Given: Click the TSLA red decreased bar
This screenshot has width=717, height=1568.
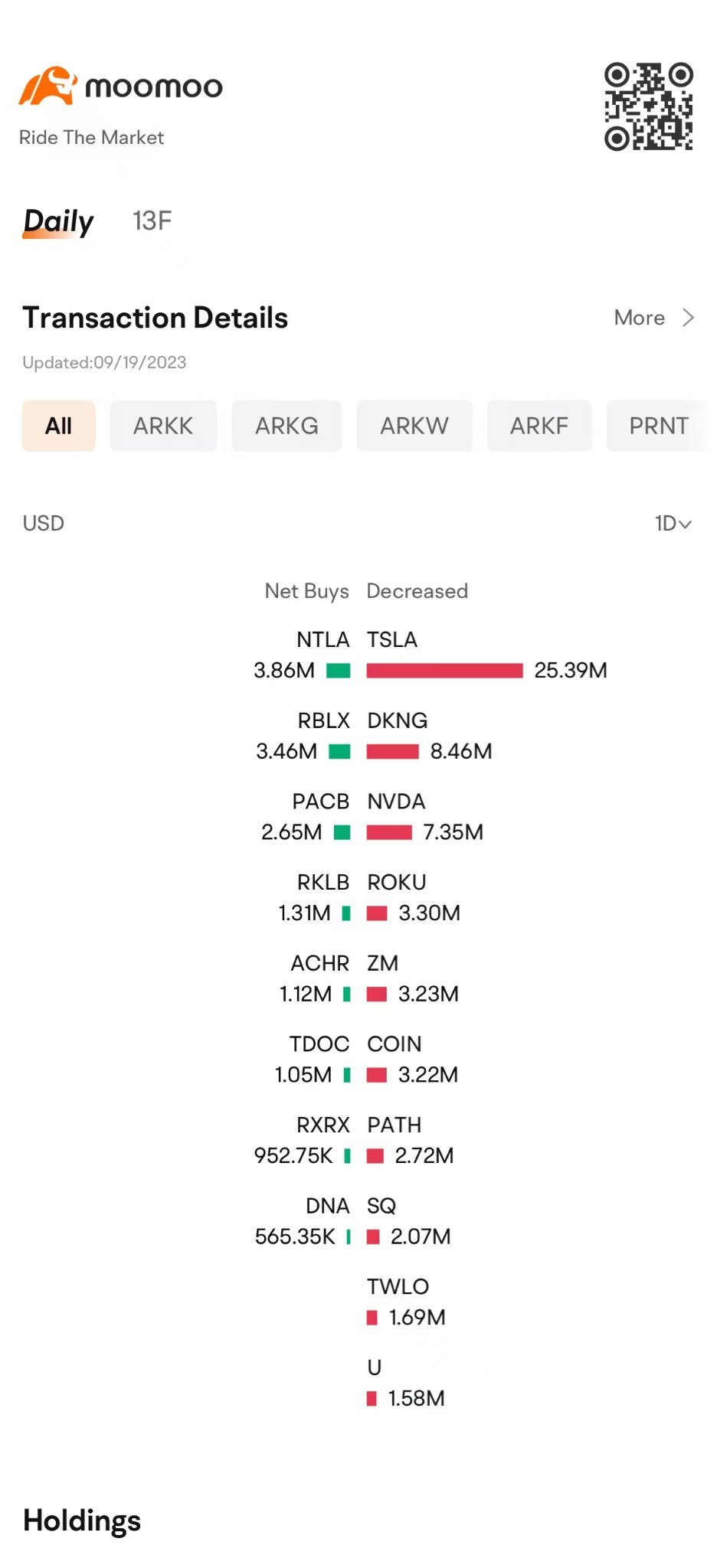Looking at the screenshot, I should coord(444,671).
